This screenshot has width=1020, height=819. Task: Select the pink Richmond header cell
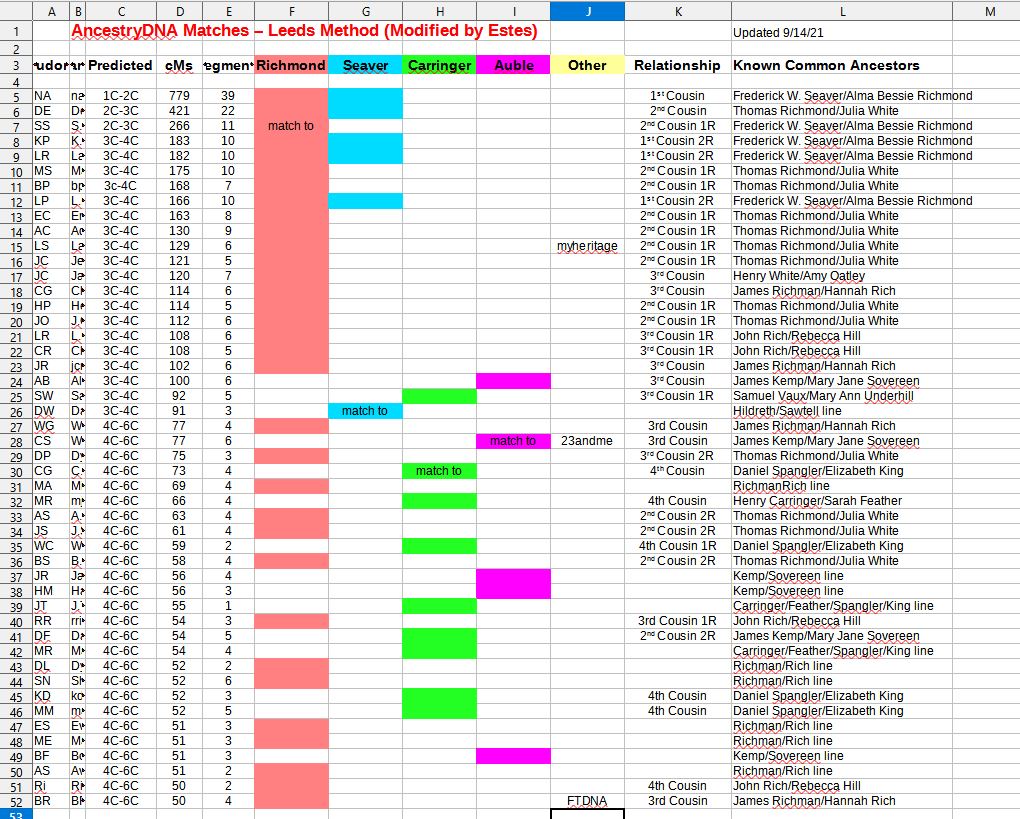291,64
